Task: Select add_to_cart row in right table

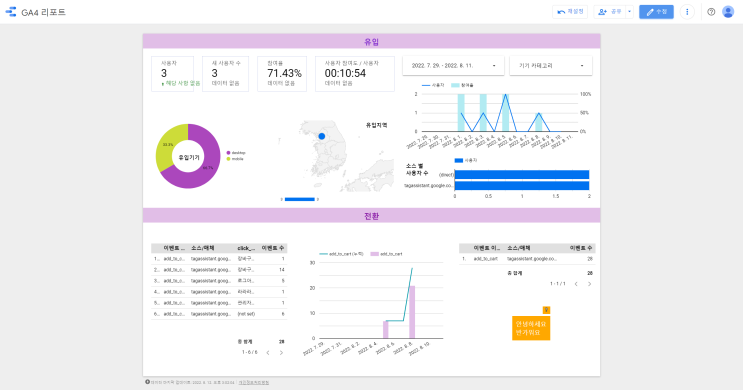Action: (x=527, y=259)
